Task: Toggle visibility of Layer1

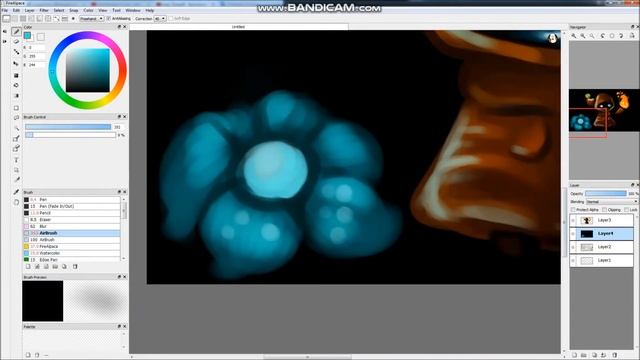Action: [x=573, y=260]
